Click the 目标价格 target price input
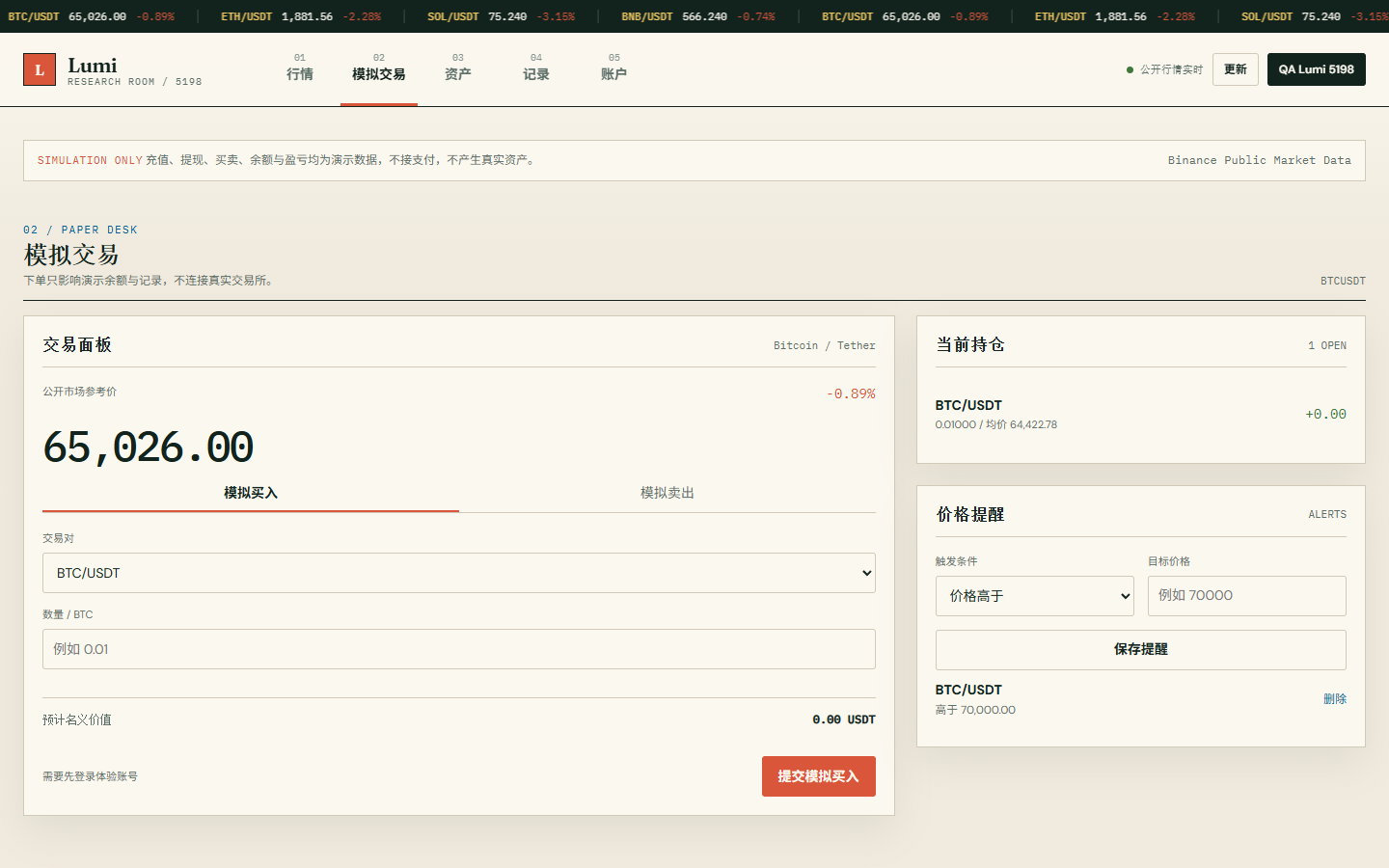 point(1247,596)
